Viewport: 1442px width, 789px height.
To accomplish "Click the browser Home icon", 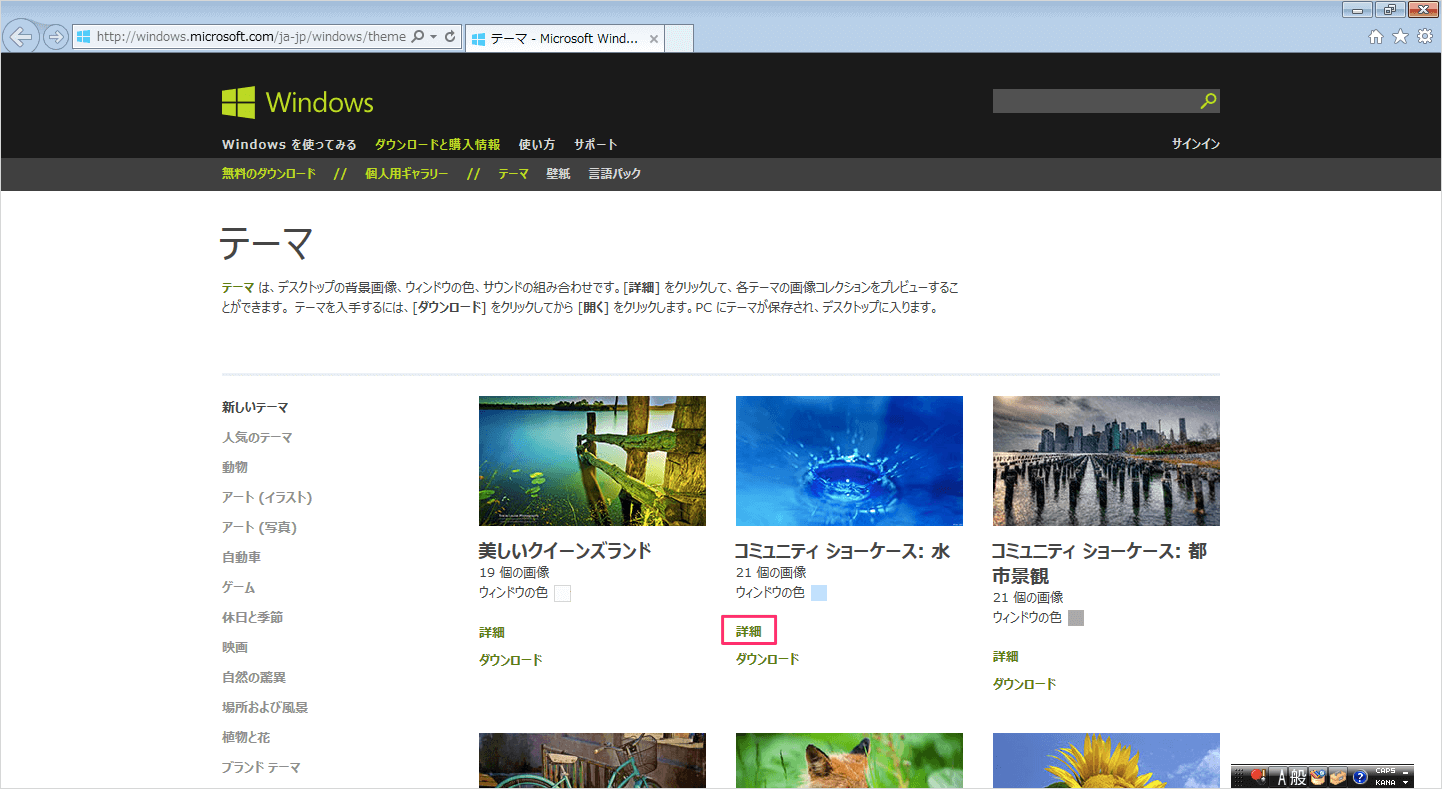I will pos(1376,37).
